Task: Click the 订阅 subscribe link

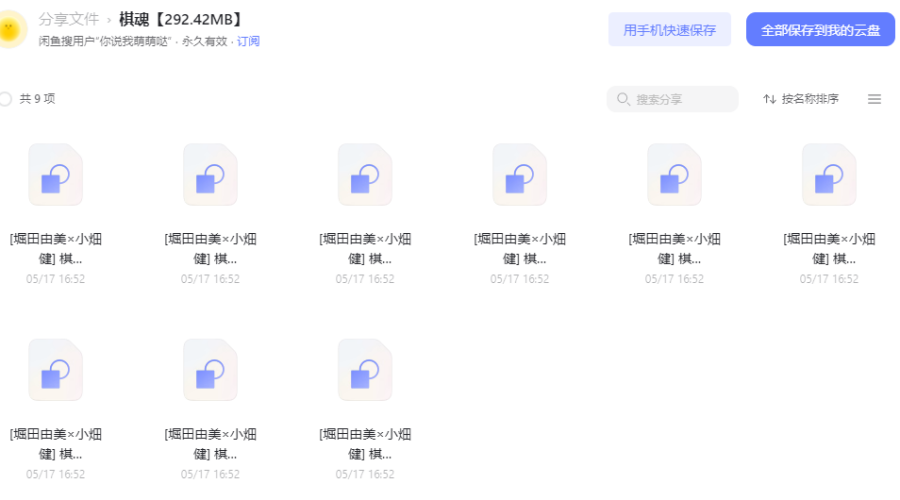Action: (x=248, y=41)
